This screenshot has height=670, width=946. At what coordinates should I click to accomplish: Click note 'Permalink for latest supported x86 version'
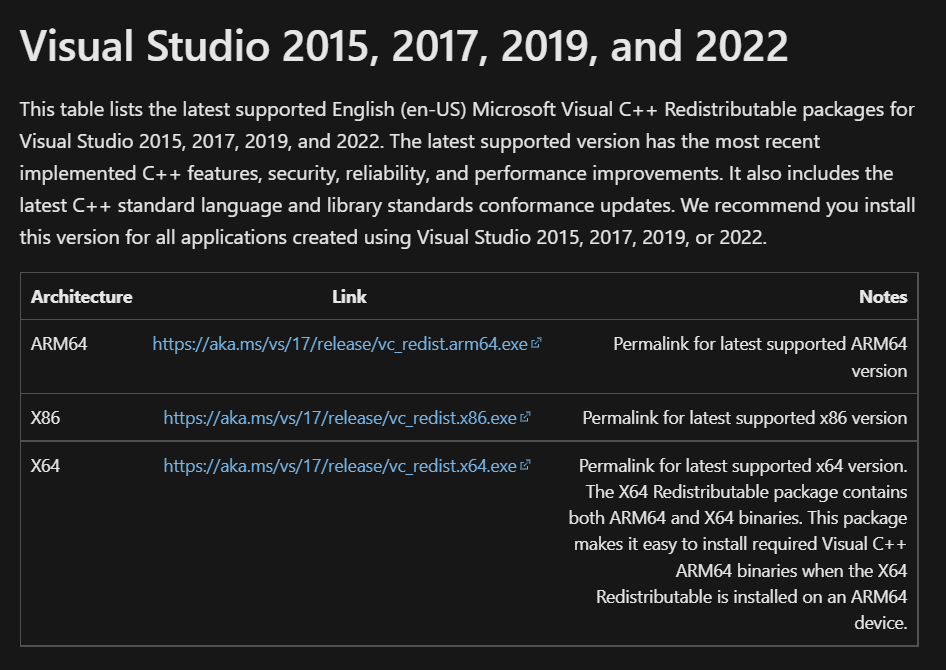point(744,418)
